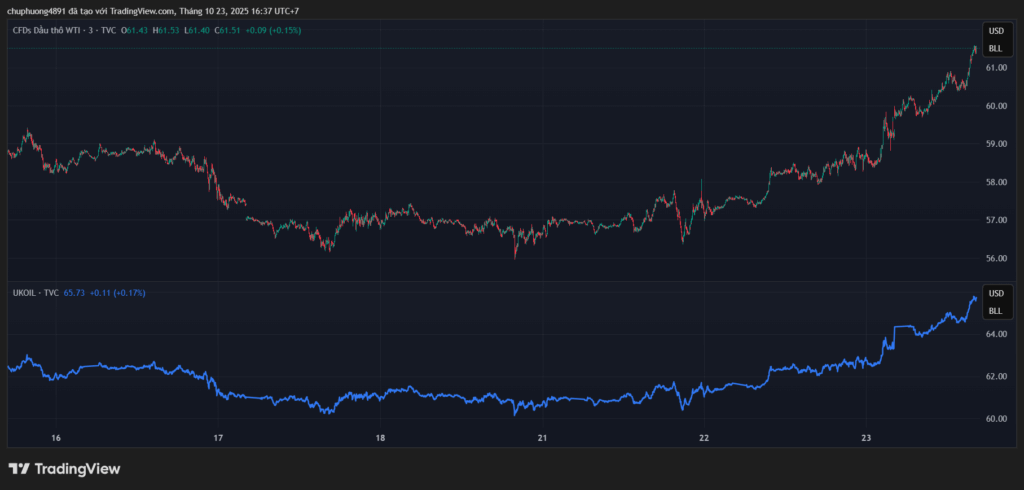Click date label 16 on time axis
Image resolution: width=1024 pixels, height=490 pixels.
[x=56, y=438]
